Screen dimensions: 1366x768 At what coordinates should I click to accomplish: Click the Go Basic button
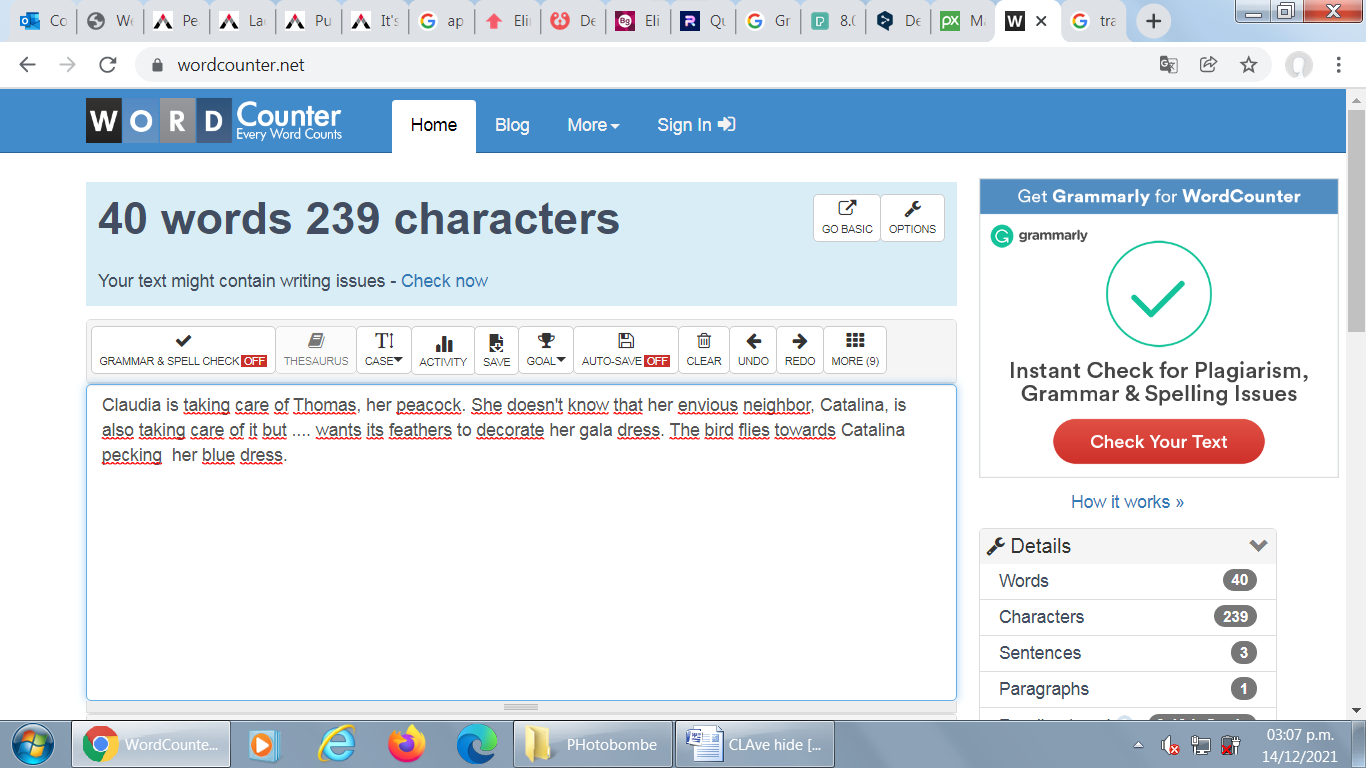click(x=847, y=218)
